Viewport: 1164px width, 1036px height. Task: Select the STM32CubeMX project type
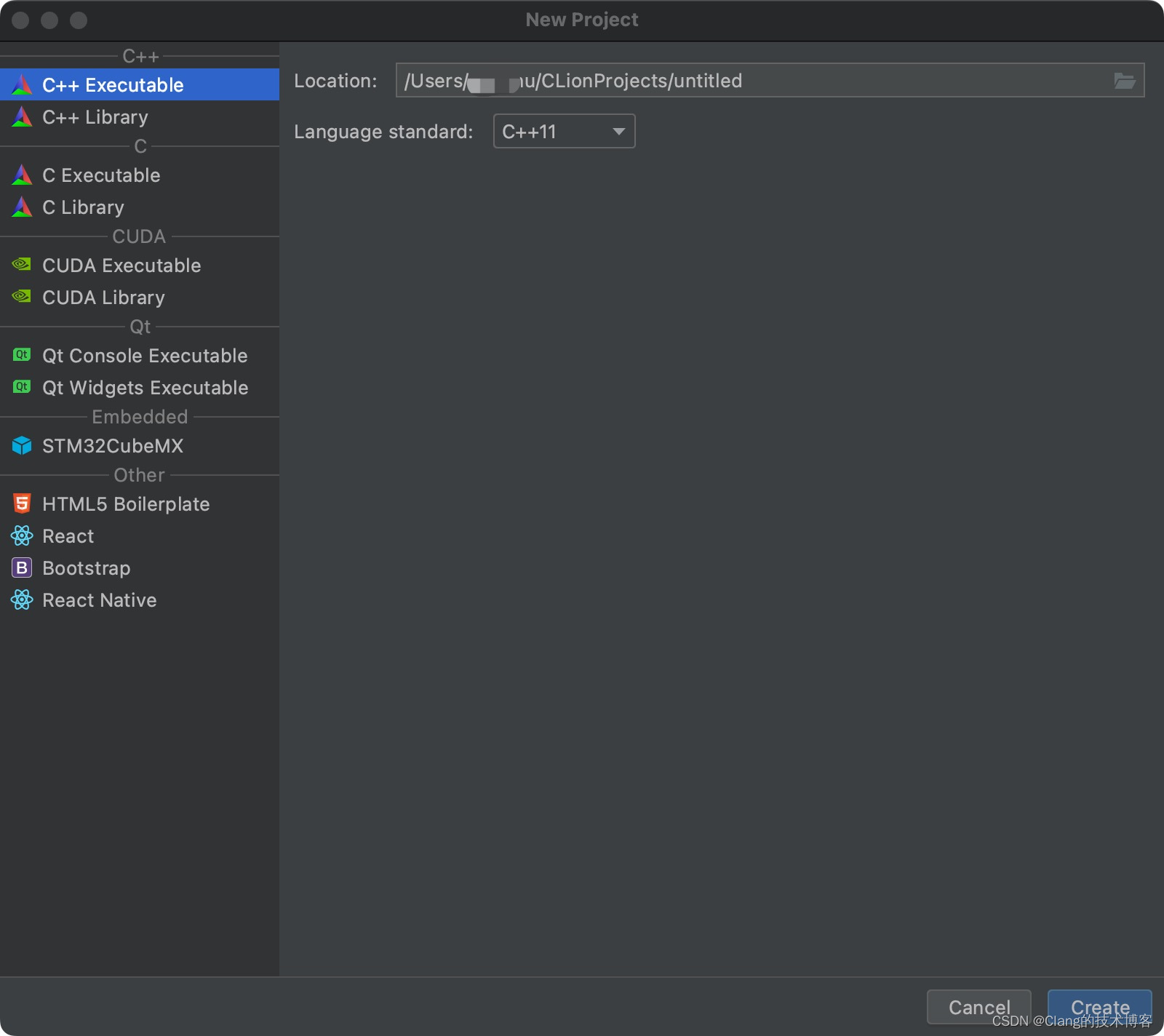click(x=140, y=446)
